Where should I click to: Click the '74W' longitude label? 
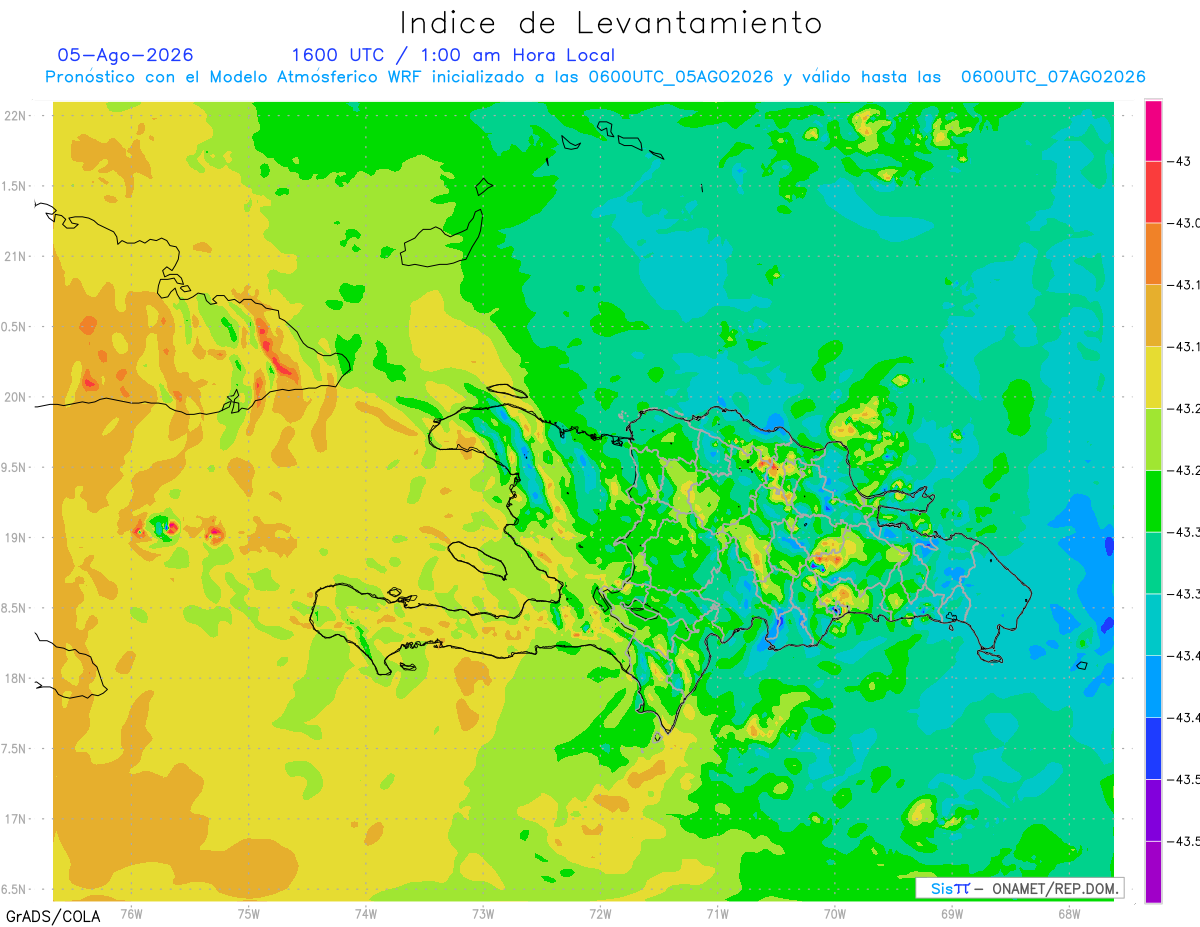366,913
